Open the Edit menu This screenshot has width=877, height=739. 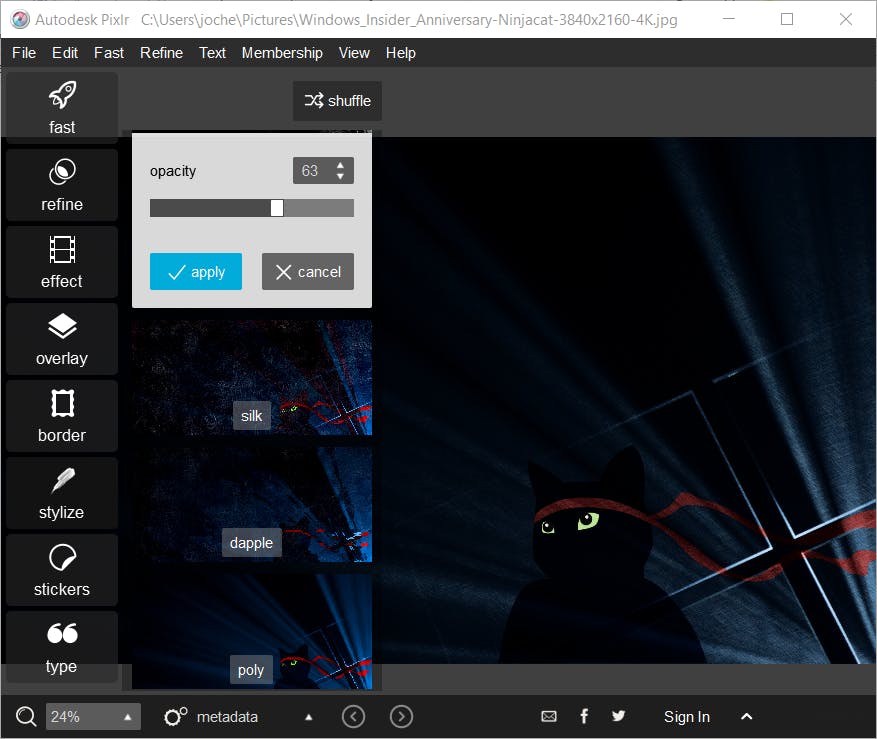pyautogui.click(x=65, y=53)
